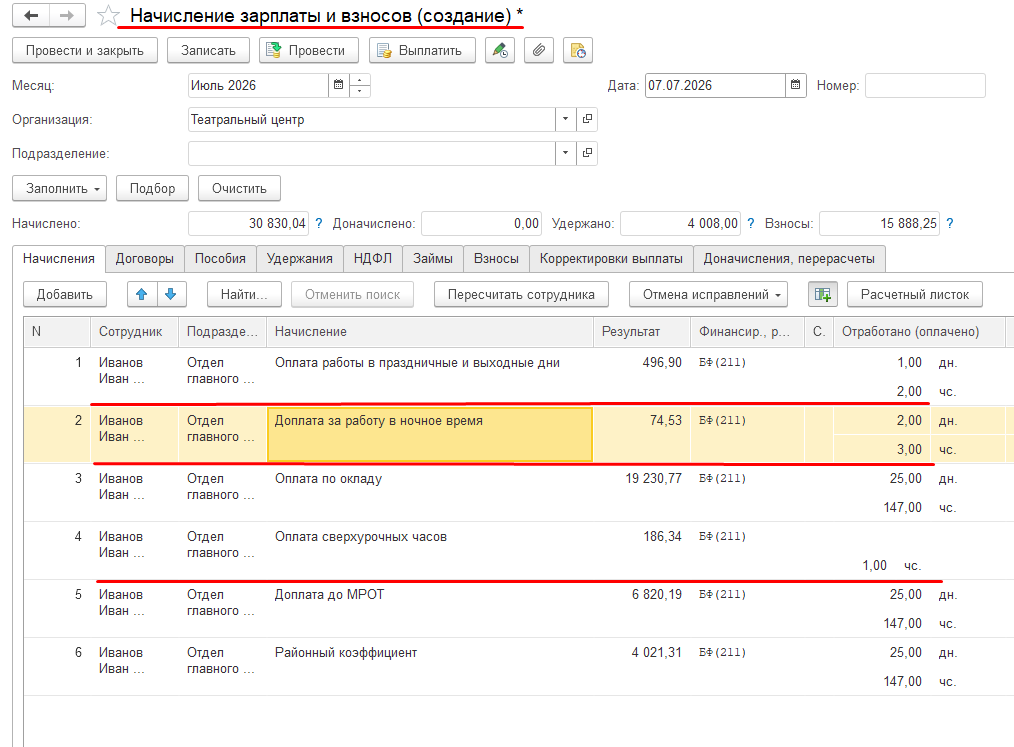Click the month stepper arrows
The height and width of the screenshot is (747, 1014).
tap(360, 85)
